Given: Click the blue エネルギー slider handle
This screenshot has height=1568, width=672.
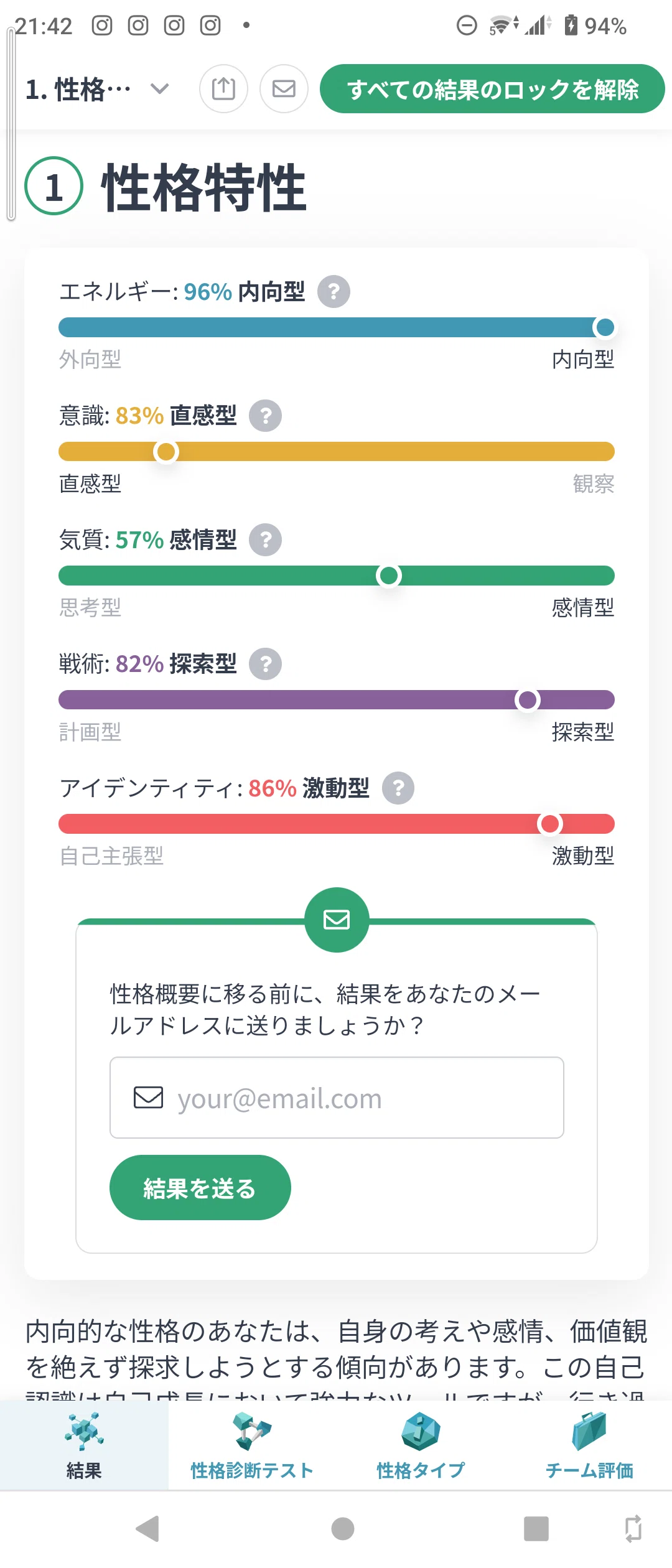Looking at the screenshot, I should point(605,327).
